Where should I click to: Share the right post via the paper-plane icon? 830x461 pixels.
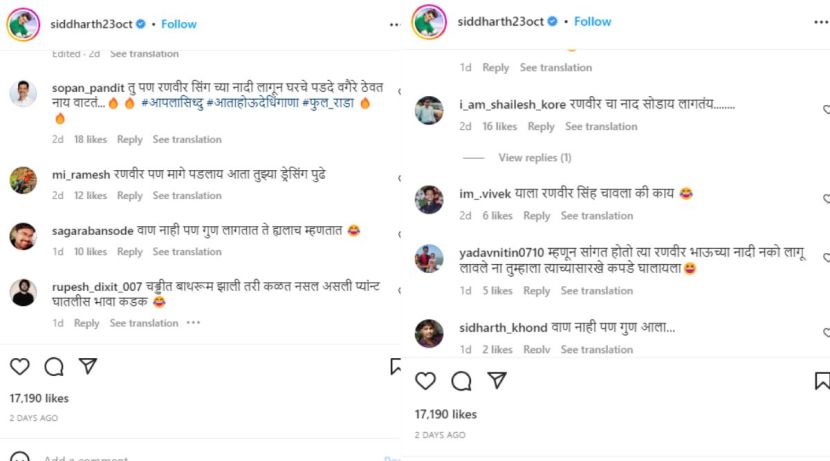(496, 381)
